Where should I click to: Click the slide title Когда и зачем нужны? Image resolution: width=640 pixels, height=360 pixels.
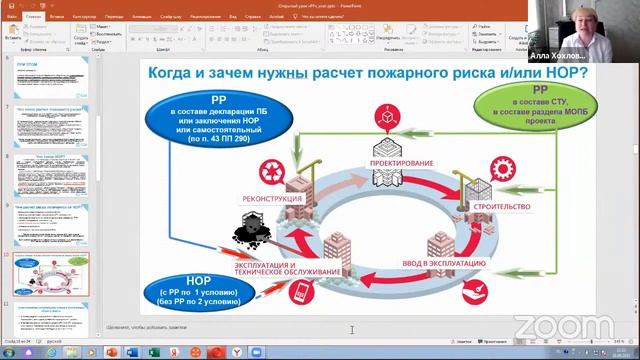[x=368, y=73]
